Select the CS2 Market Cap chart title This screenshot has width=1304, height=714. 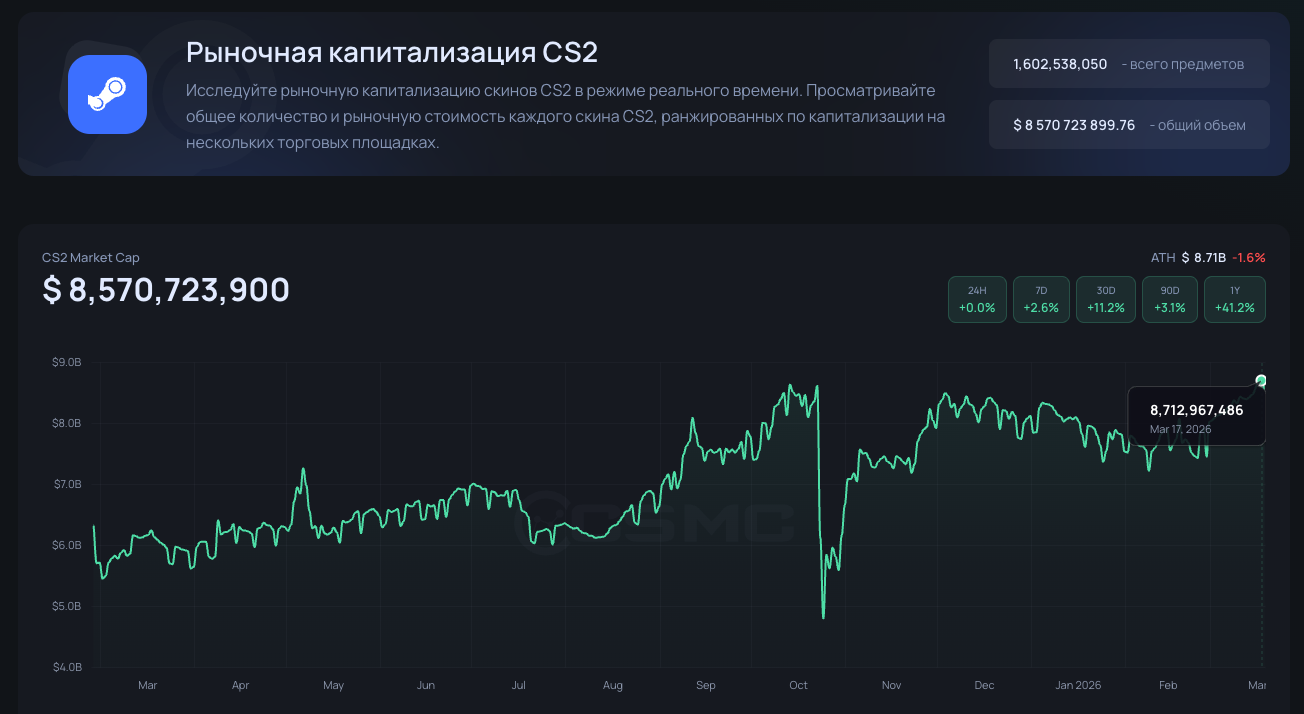tap(90, 257)
